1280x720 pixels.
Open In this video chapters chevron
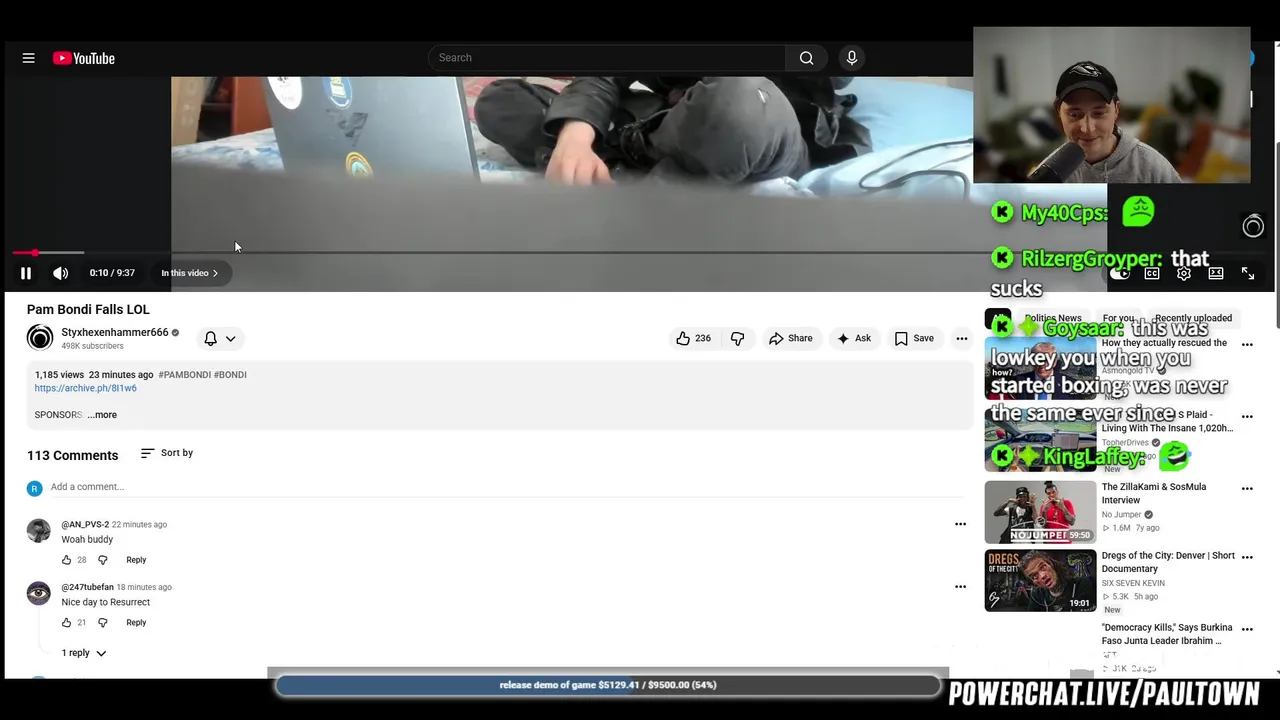[x=190, y=273]
